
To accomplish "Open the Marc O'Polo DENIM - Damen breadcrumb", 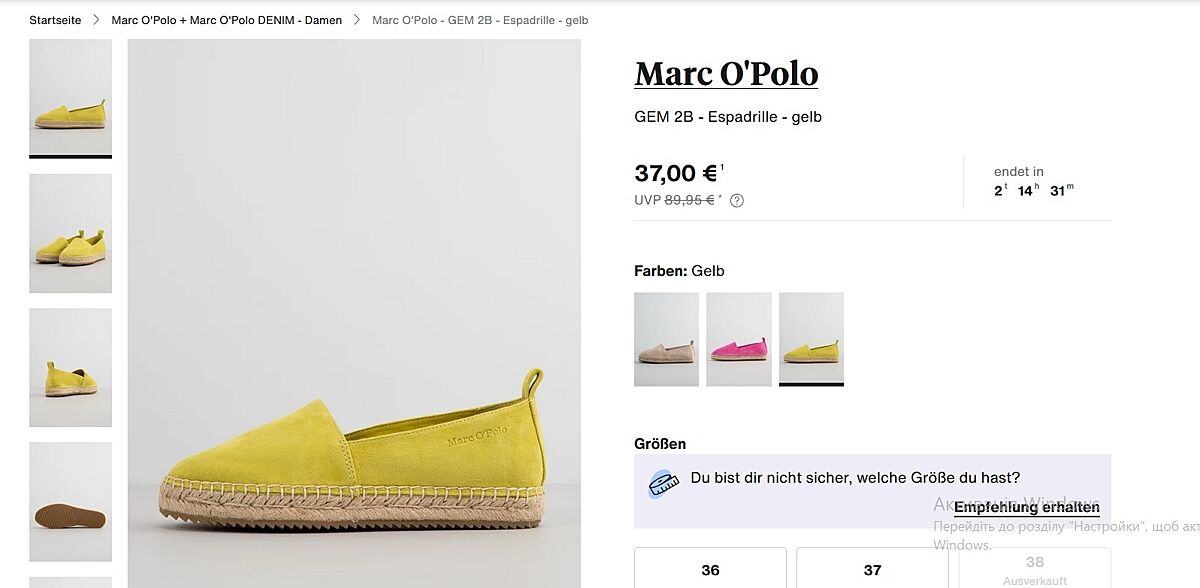I will point(226,20).
